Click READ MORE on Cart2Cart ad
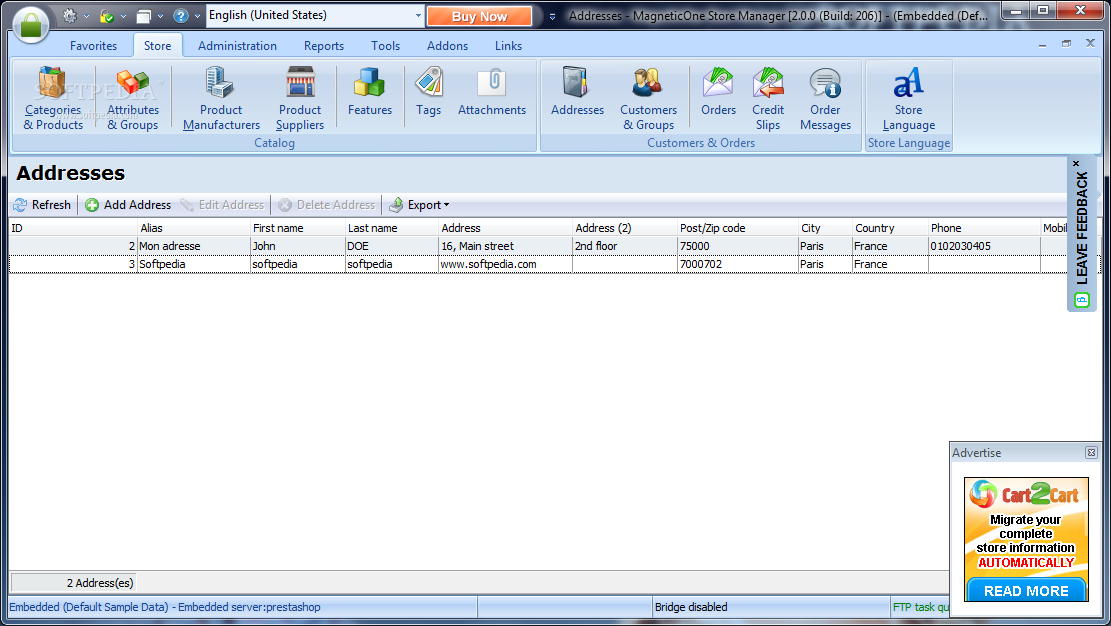Image resolution: width=1111 pixels, height=626 pixels. (x=1026, y=591)
